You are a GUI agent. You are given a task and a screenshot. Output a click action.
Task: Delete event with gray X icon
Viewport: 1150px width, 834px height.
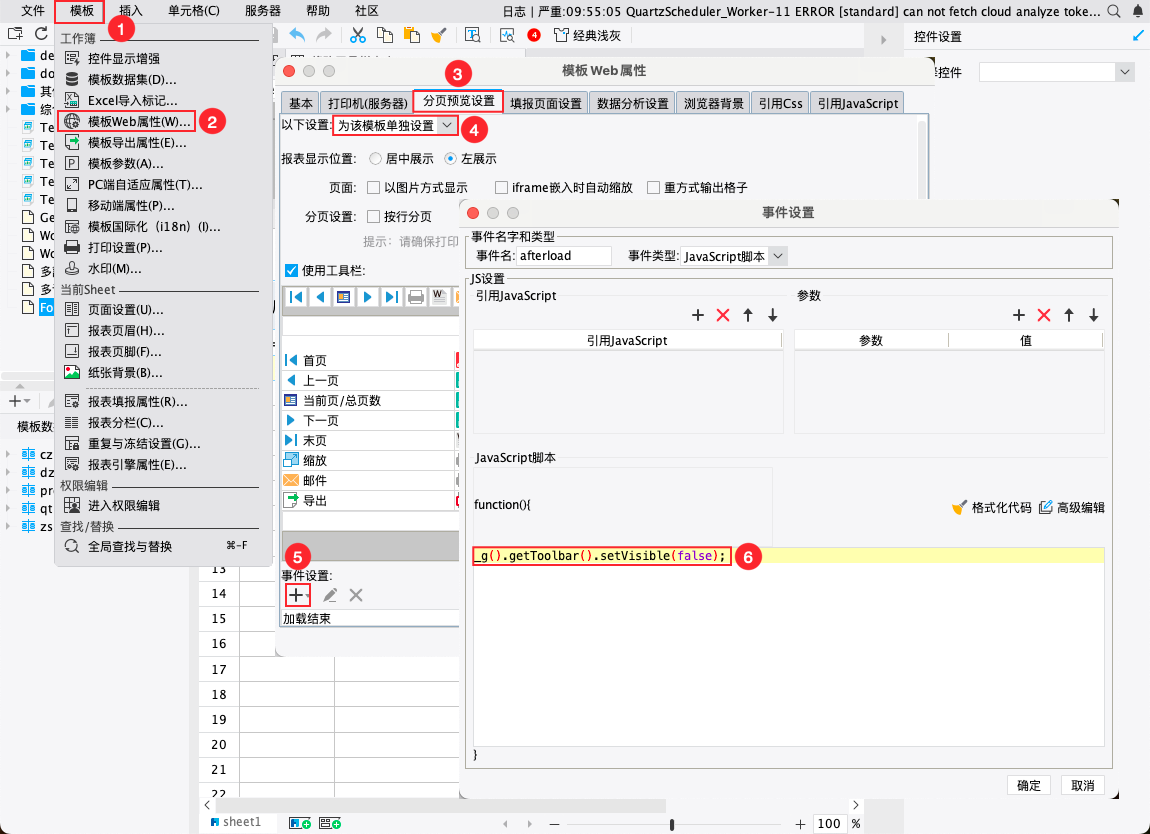[356, 595]
